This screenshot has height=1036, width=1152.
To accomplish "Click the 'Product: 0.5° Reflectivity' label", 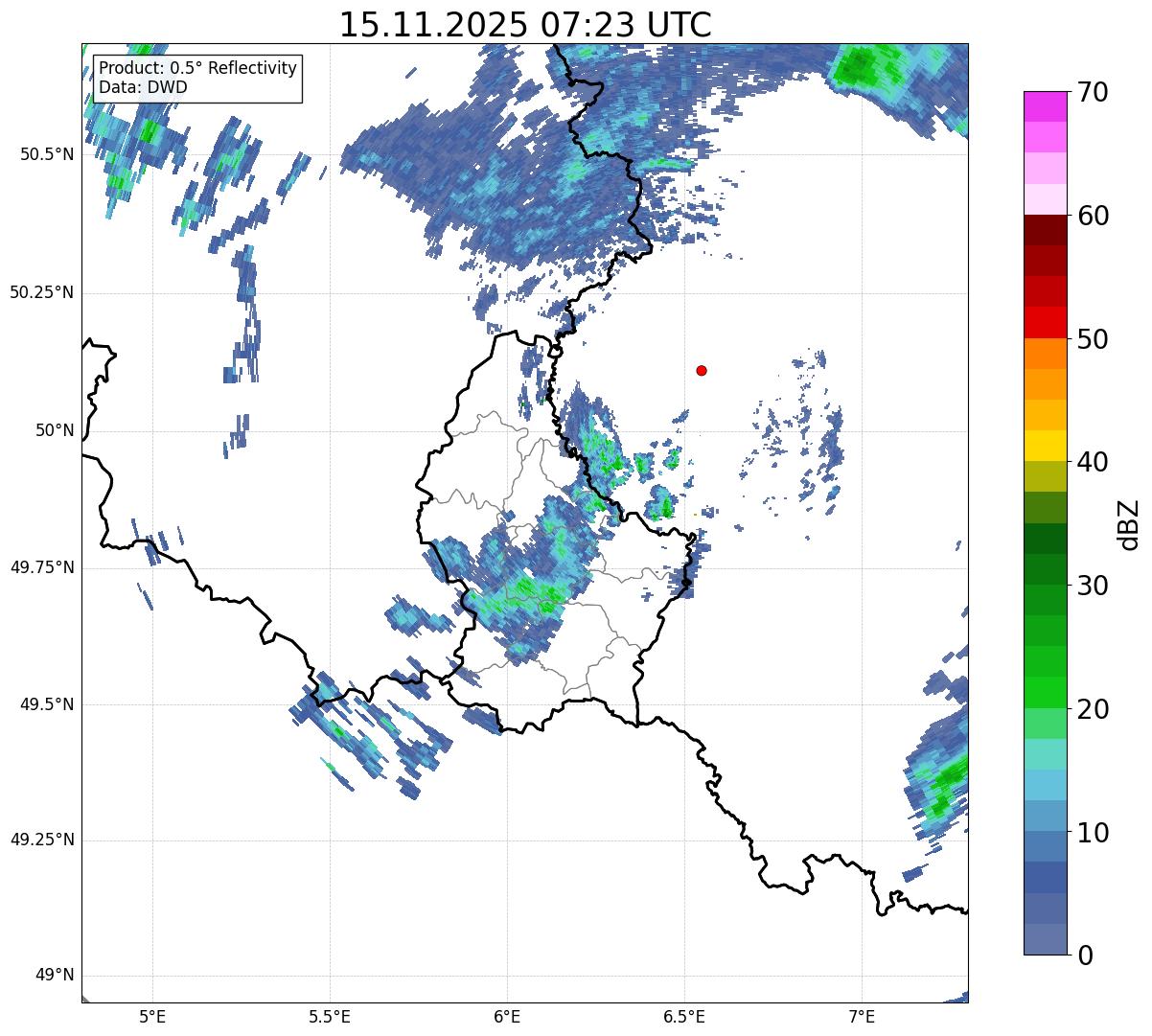I will point(197,69).
